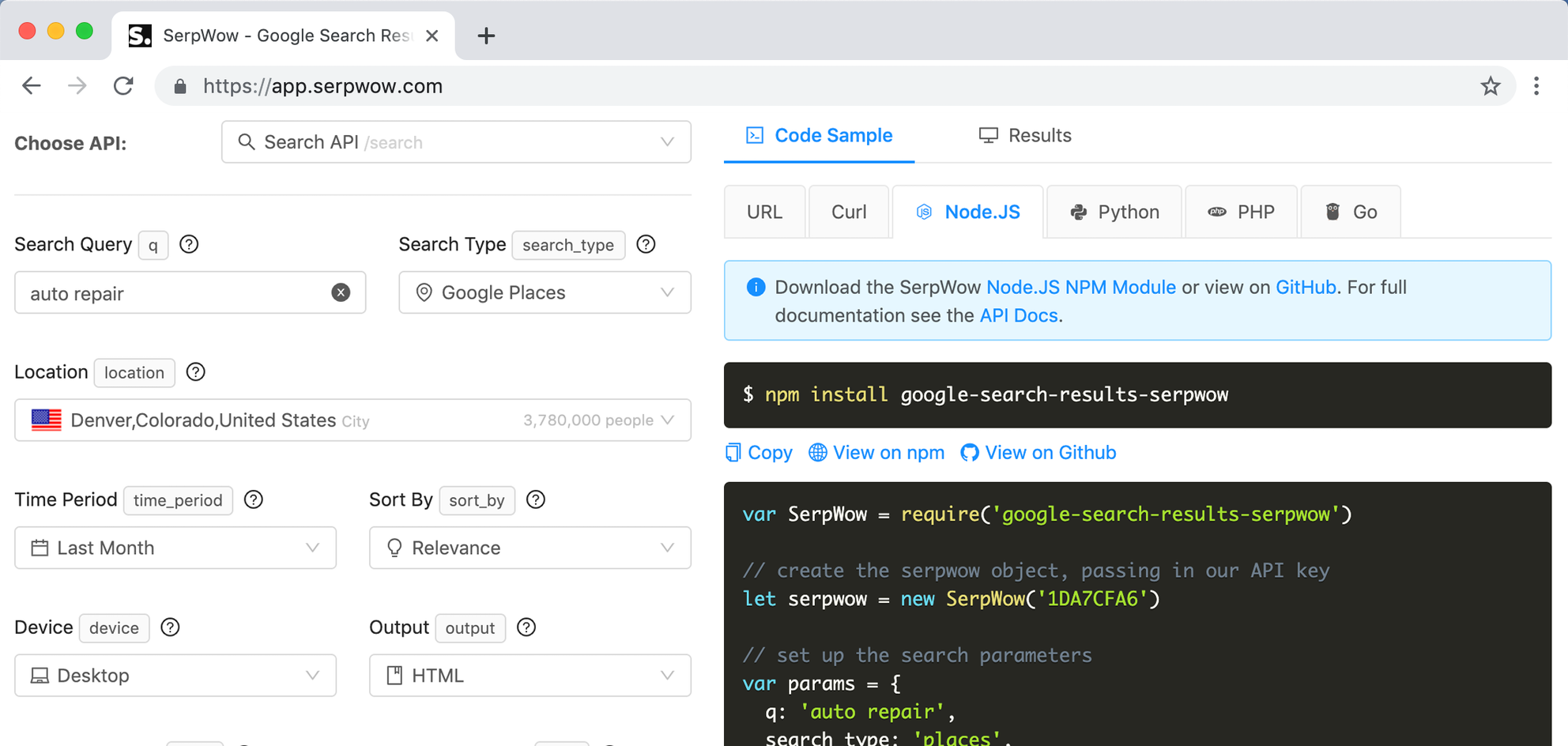This screenshot has width=1568, height=746.
Task: Switch to the Results tab
Action: click(1025, 135)
